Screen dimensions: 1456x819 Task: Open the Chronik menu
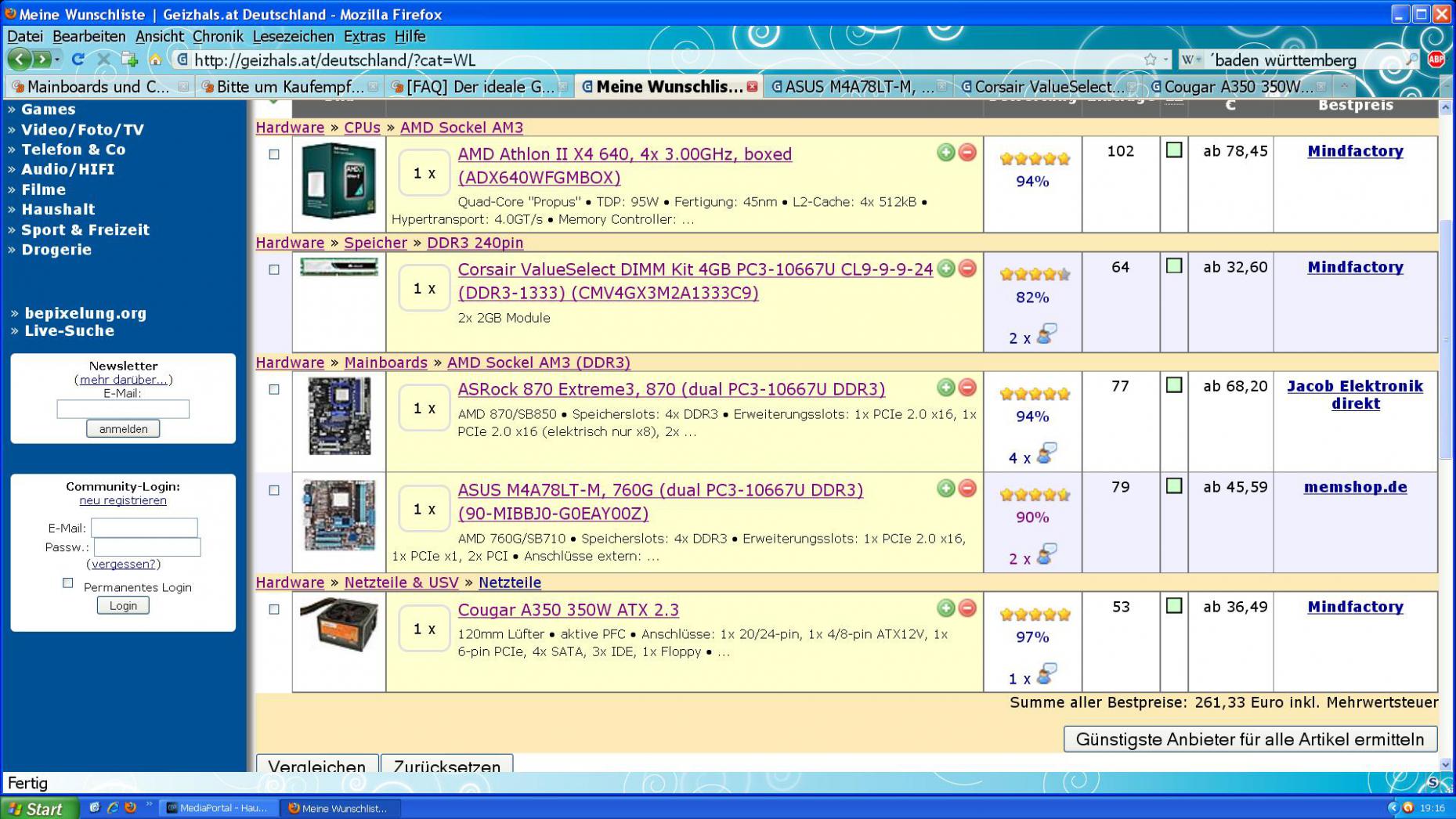(x=218, y=36)
